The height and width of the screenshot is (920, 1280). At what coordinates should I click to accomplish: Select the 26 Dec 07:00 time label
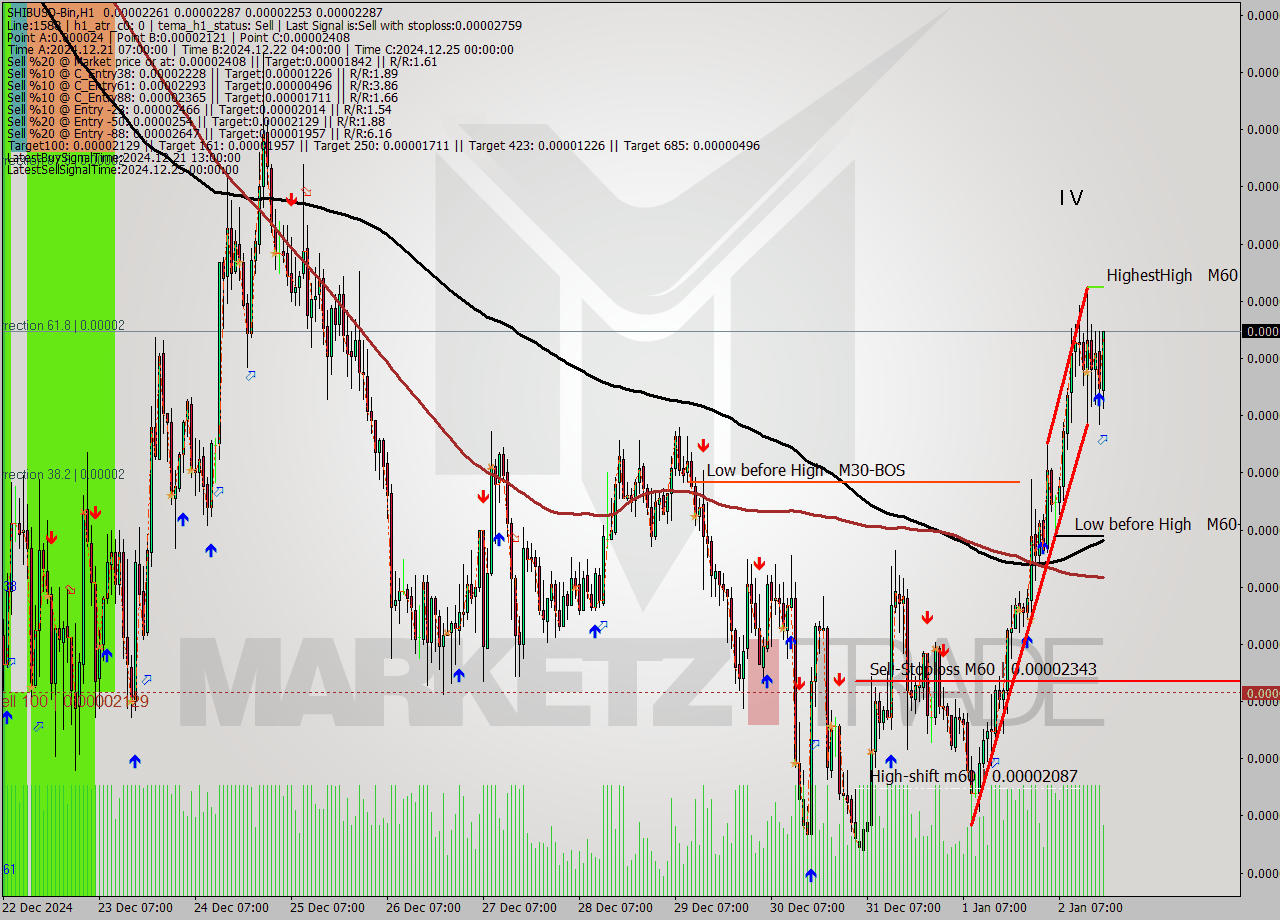pyautogui.click(x=423, y=908)
